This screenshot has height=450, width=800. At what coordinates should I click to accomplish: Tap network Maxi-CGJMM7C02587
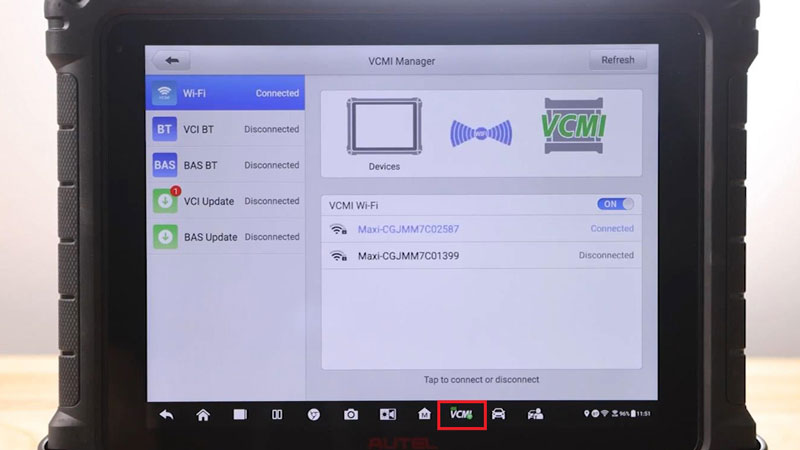(x=481, y=229)
